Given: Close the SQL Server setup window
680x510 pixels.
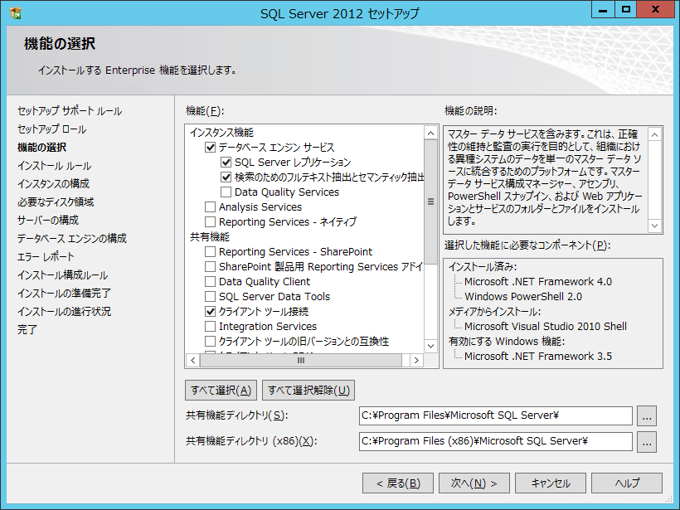Looking at the screenshot, I should [x=655, y=9].
